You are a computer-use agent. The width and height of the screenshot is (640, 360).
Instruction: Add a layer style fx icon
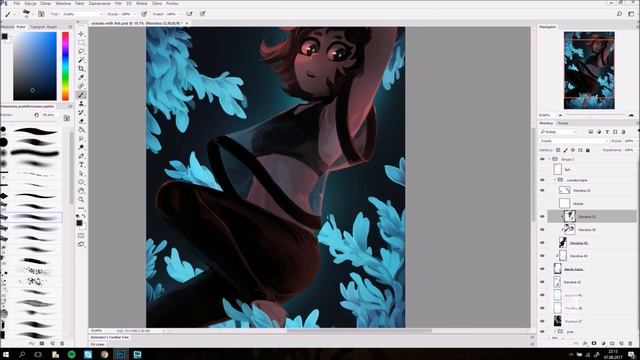point(585,344)
